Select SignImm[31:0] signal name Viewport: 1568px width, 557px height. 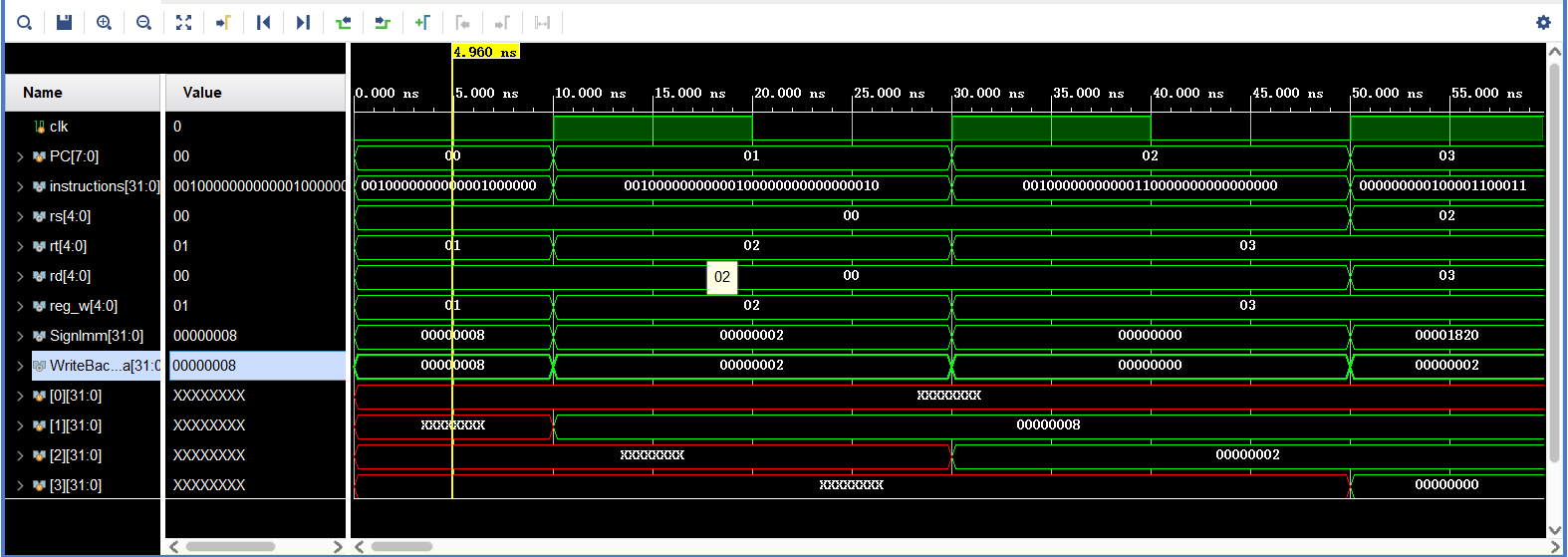pyautogui.click(x=97, y=336)
